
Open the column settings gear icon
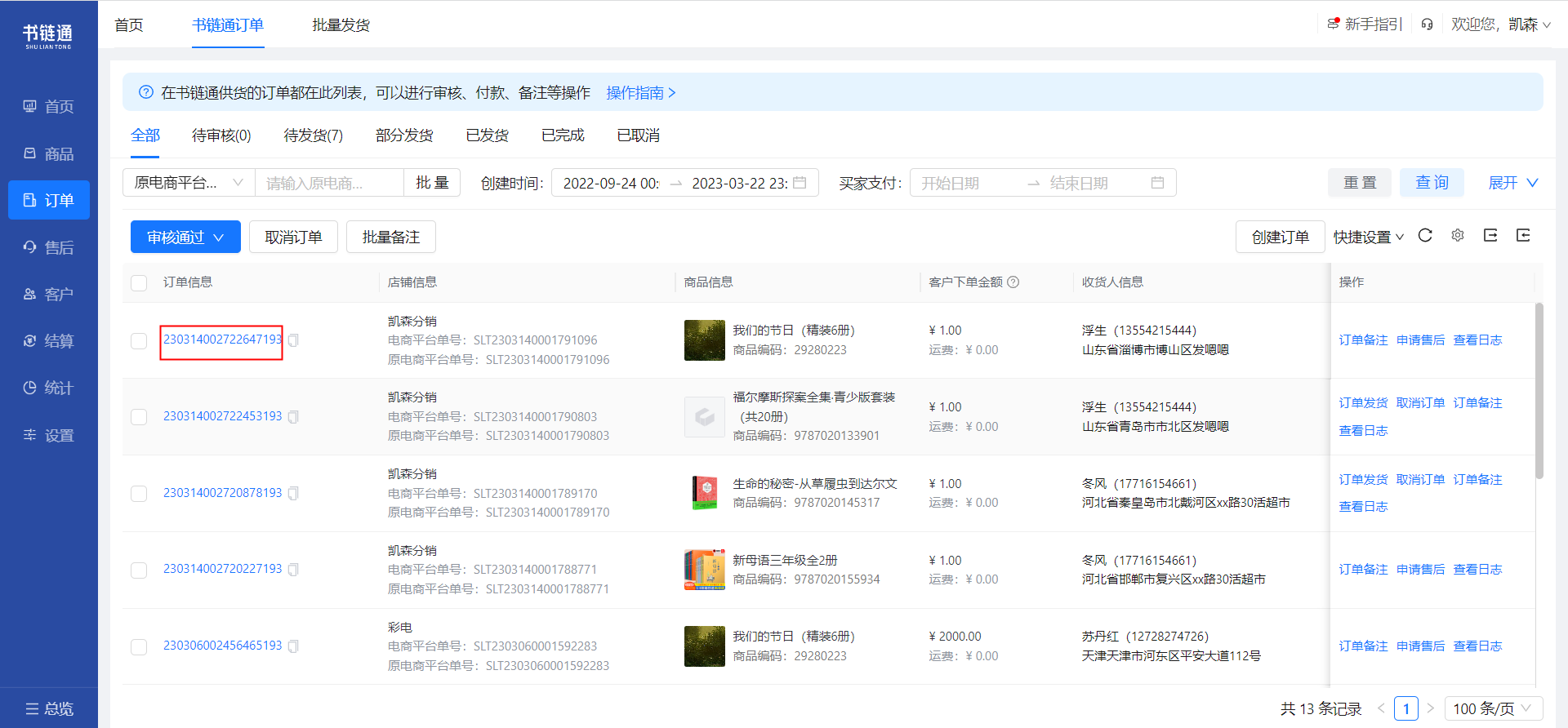tap(1458, 236)
